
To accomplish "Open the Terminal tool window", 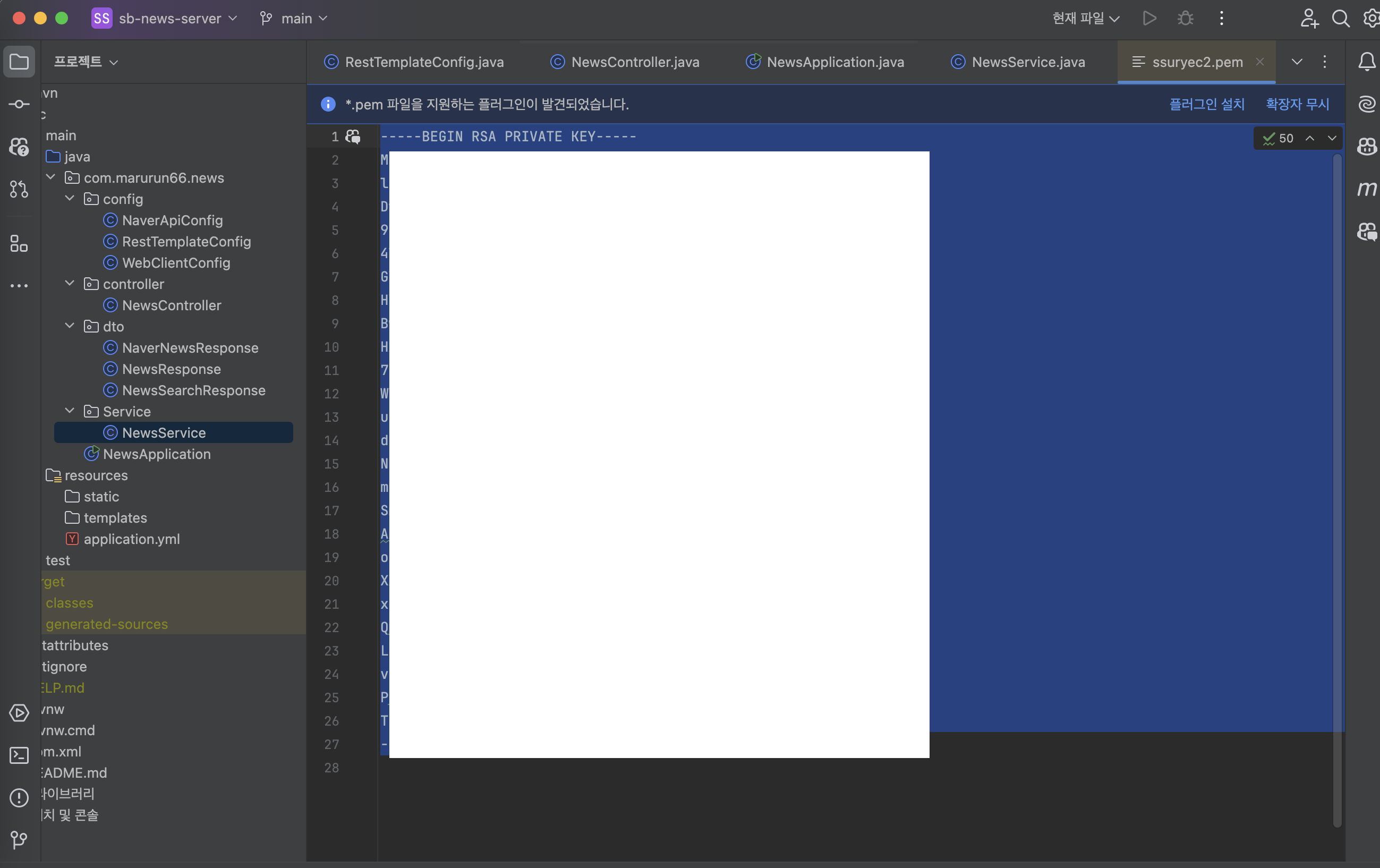I will click(19, 755).
